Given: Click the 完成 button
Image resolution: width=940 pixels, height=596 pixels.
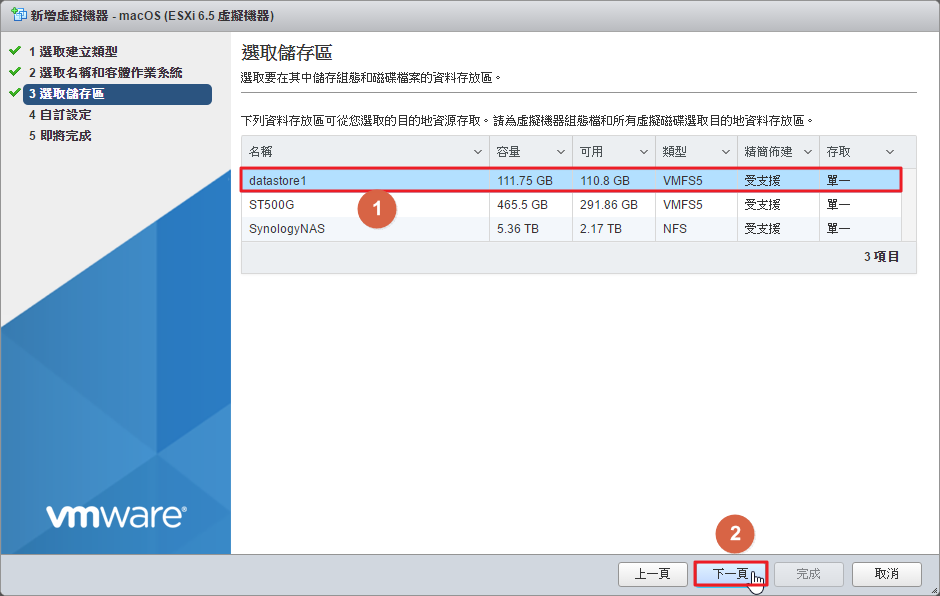Looking at the screenshot, I should pyautogui.click(x=808, y=574).
